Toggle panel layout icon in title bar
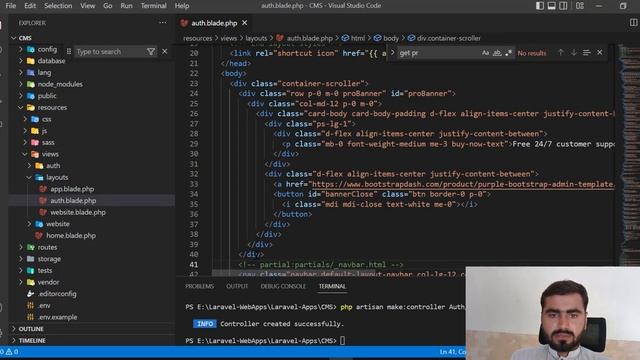 point(551,6)
